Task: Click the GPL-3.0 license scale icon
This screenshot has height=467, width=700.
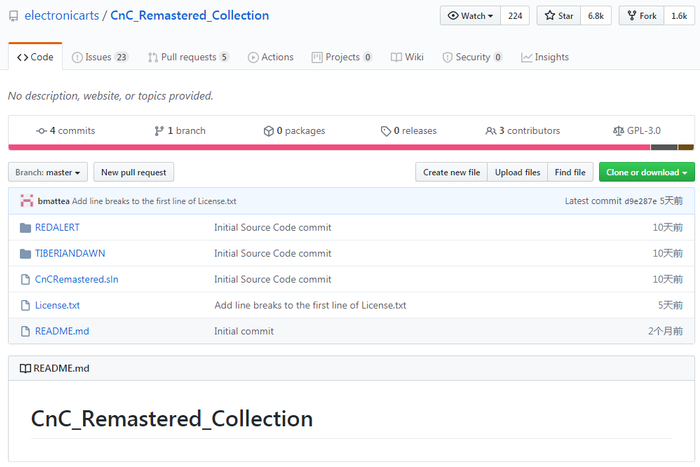Action: [619, 131]
